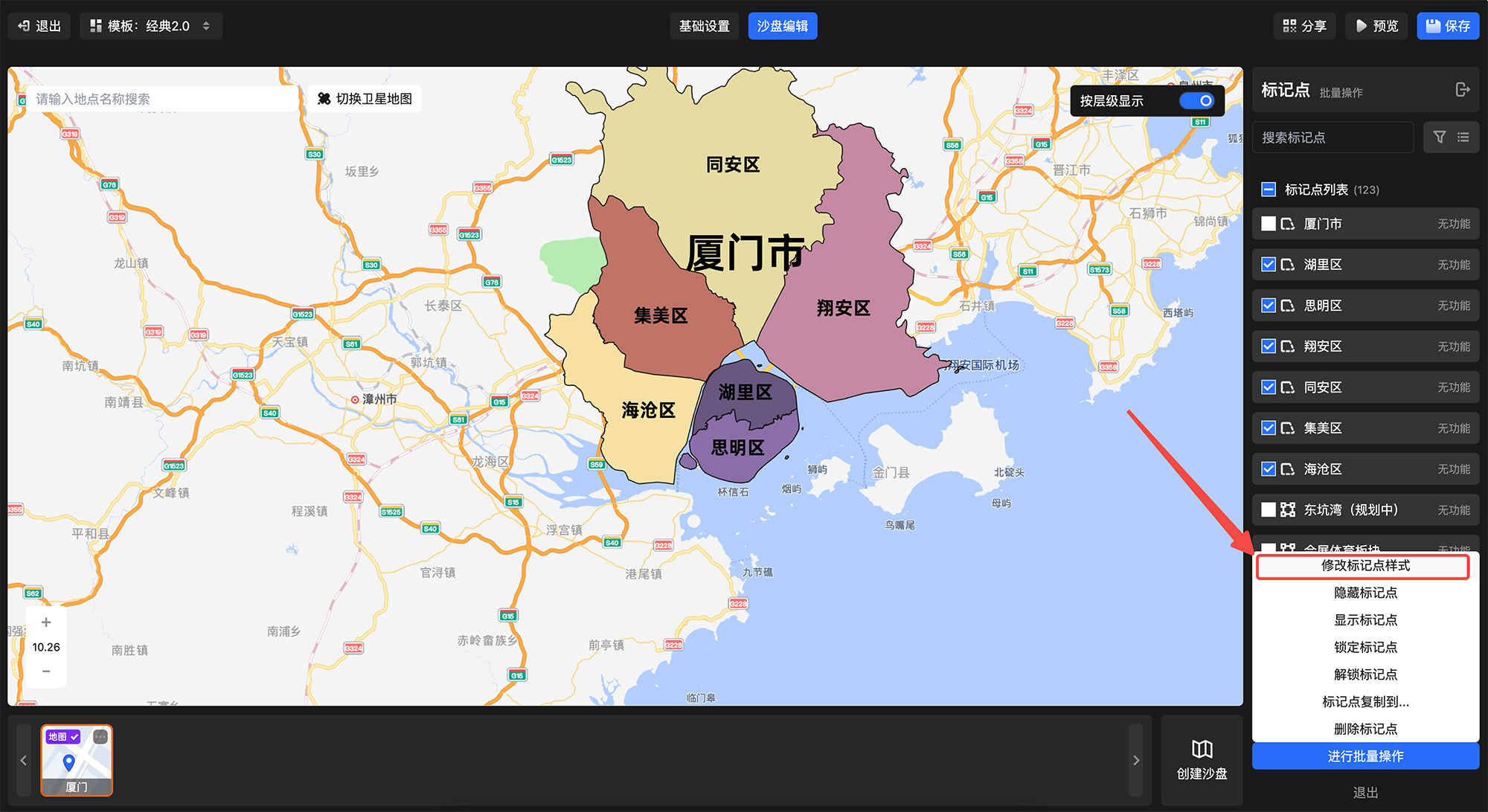Open the 模板：经典2.0 template dropdown
Screen dimensions: 1488x812
click(x=151, y=26)
